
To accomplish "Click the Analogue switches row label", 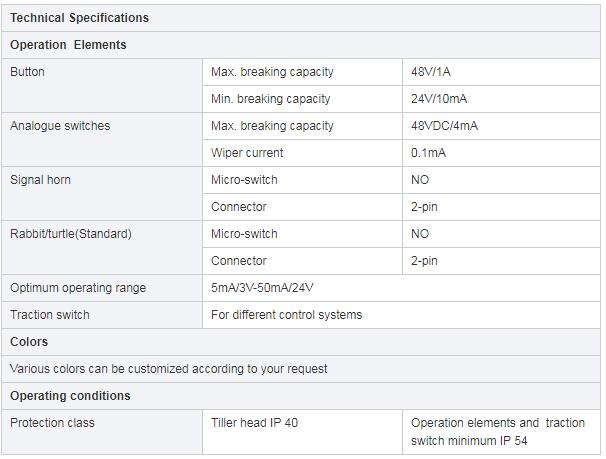I will (x=60, y=126).
